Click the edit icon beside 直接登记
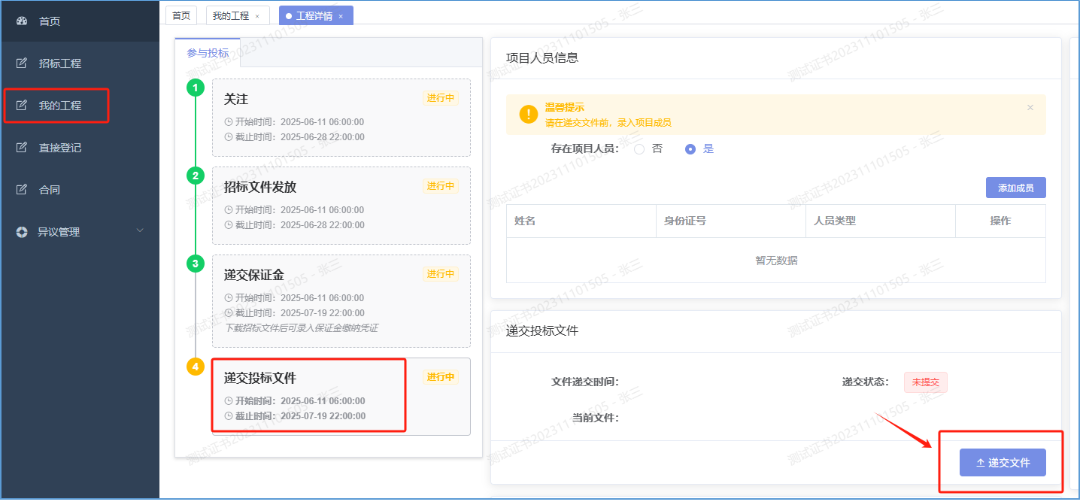Viewport: 1080px width, 500px height. coord(21,147)
